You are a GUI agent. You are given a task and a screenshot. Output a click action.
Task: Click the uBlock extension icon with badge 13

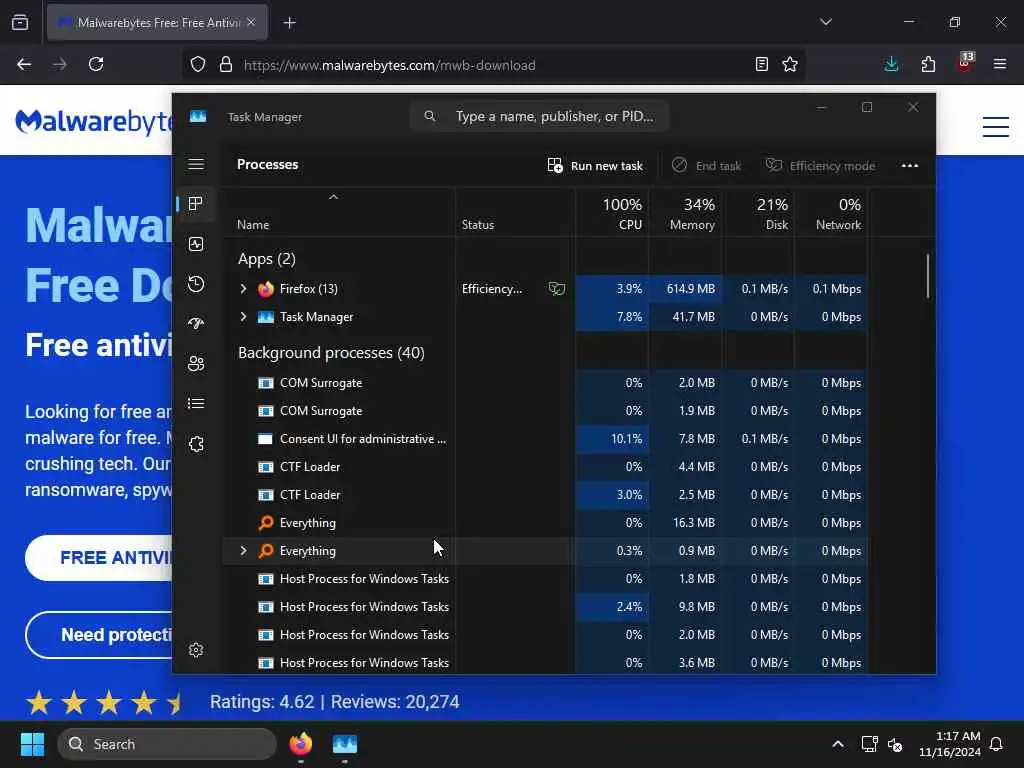tap(965, 63)
